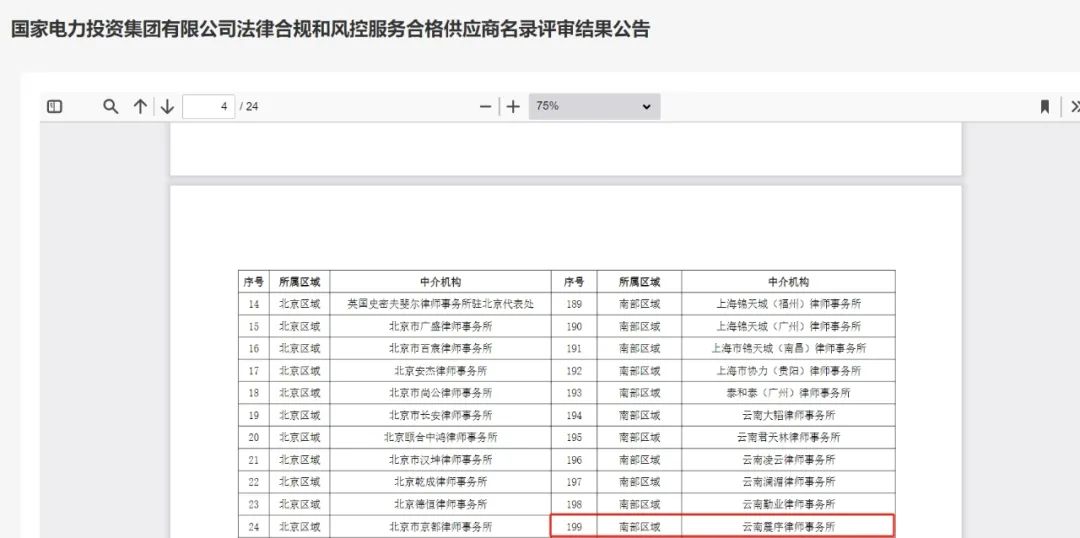
Task: Zoom in using the plus button
Action: coord(513,107)
